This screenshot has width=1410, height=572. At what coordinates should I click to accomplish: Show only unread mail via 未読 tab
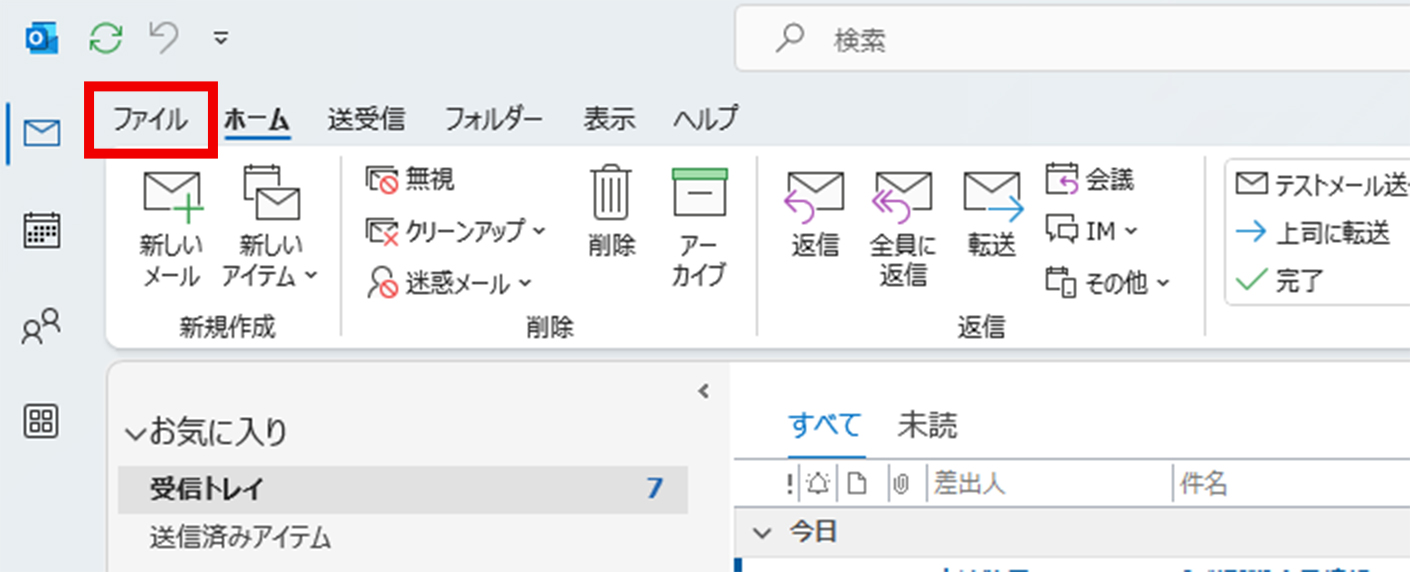(926, 426)
